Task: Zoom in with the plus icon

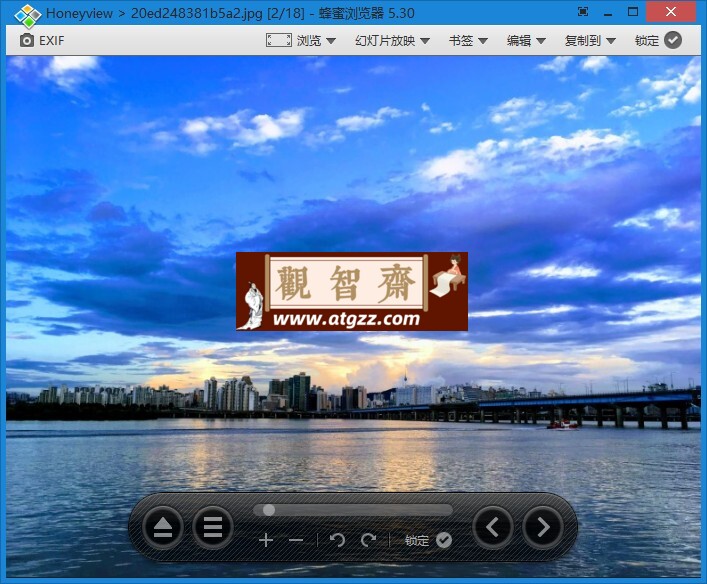Action: coord(266,540)
